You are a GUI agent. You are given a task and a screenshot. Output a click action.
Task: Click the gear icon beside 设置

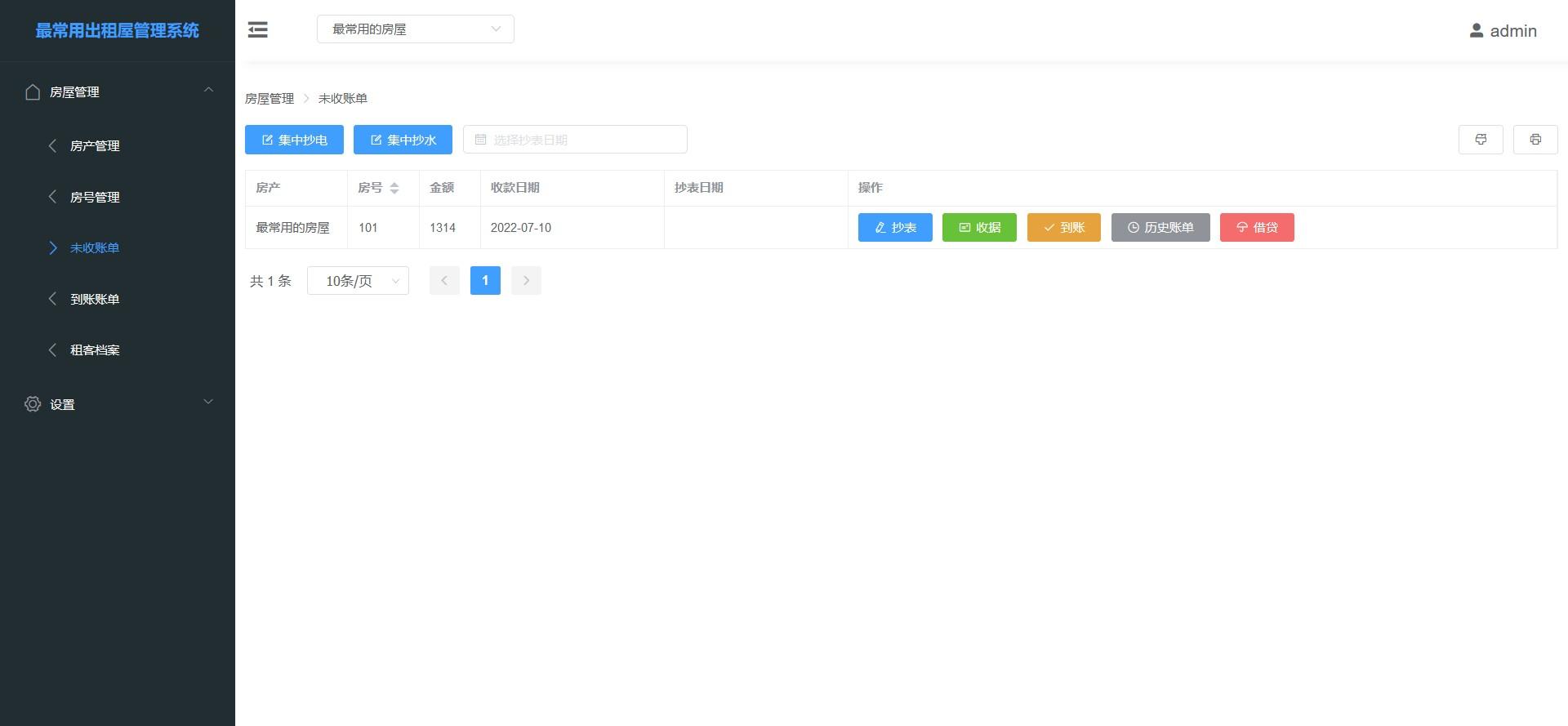[33, 403]
